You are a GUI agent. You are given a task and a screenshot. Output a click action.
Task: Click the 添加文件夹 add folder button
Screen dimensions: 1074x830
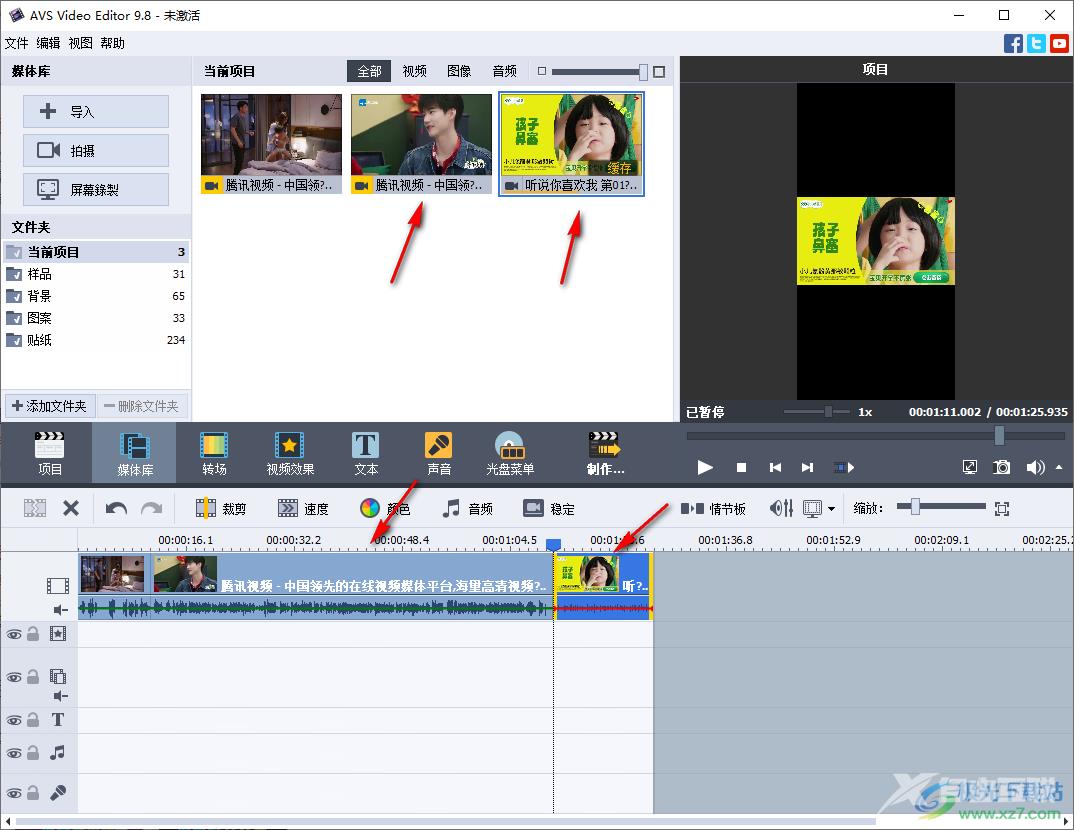click(49, 406)
